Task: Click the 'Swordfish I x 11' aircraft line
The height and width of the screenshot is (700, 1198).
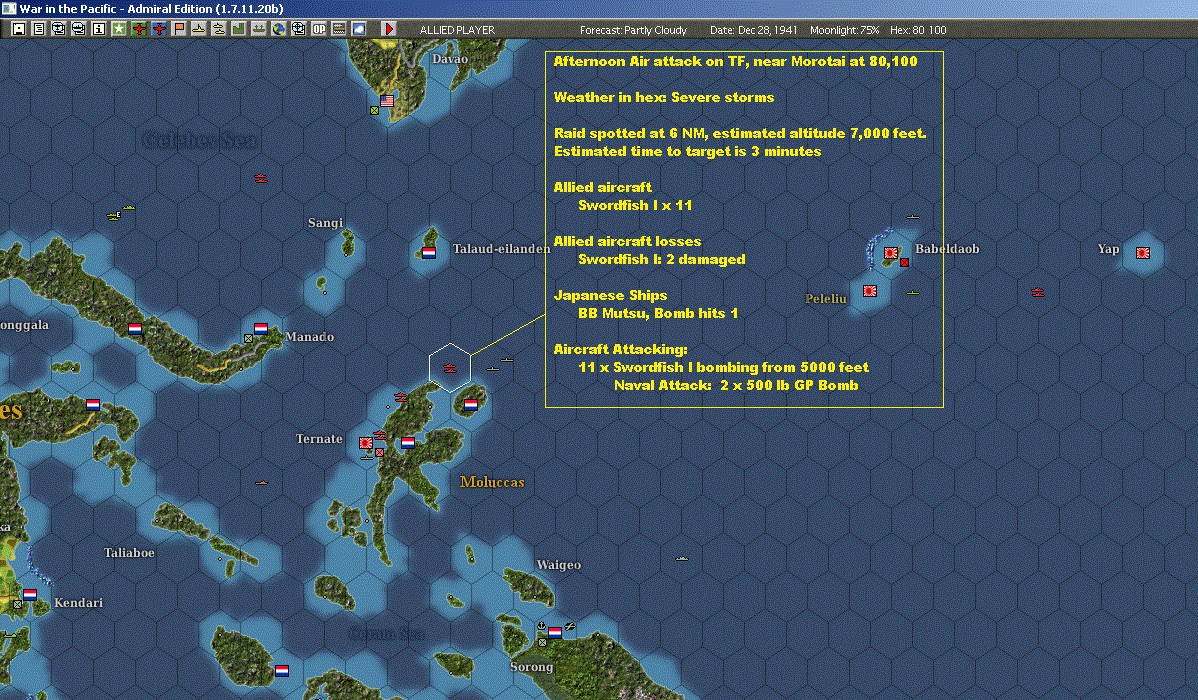Action: pyautogui.click(x=635, y=205)
